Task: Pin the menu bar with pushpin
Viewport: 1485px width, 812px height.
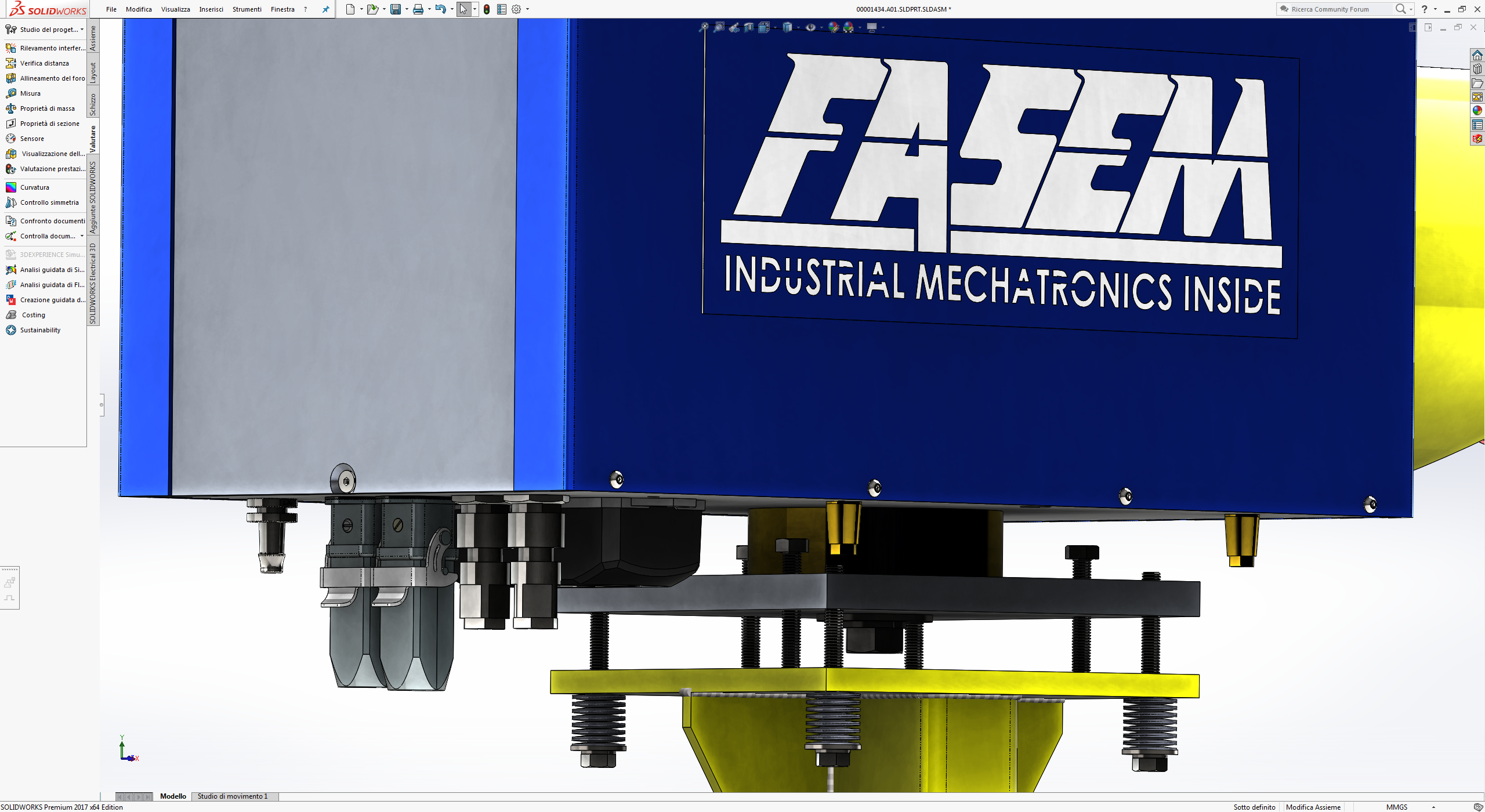Action: tap(325, 9)
